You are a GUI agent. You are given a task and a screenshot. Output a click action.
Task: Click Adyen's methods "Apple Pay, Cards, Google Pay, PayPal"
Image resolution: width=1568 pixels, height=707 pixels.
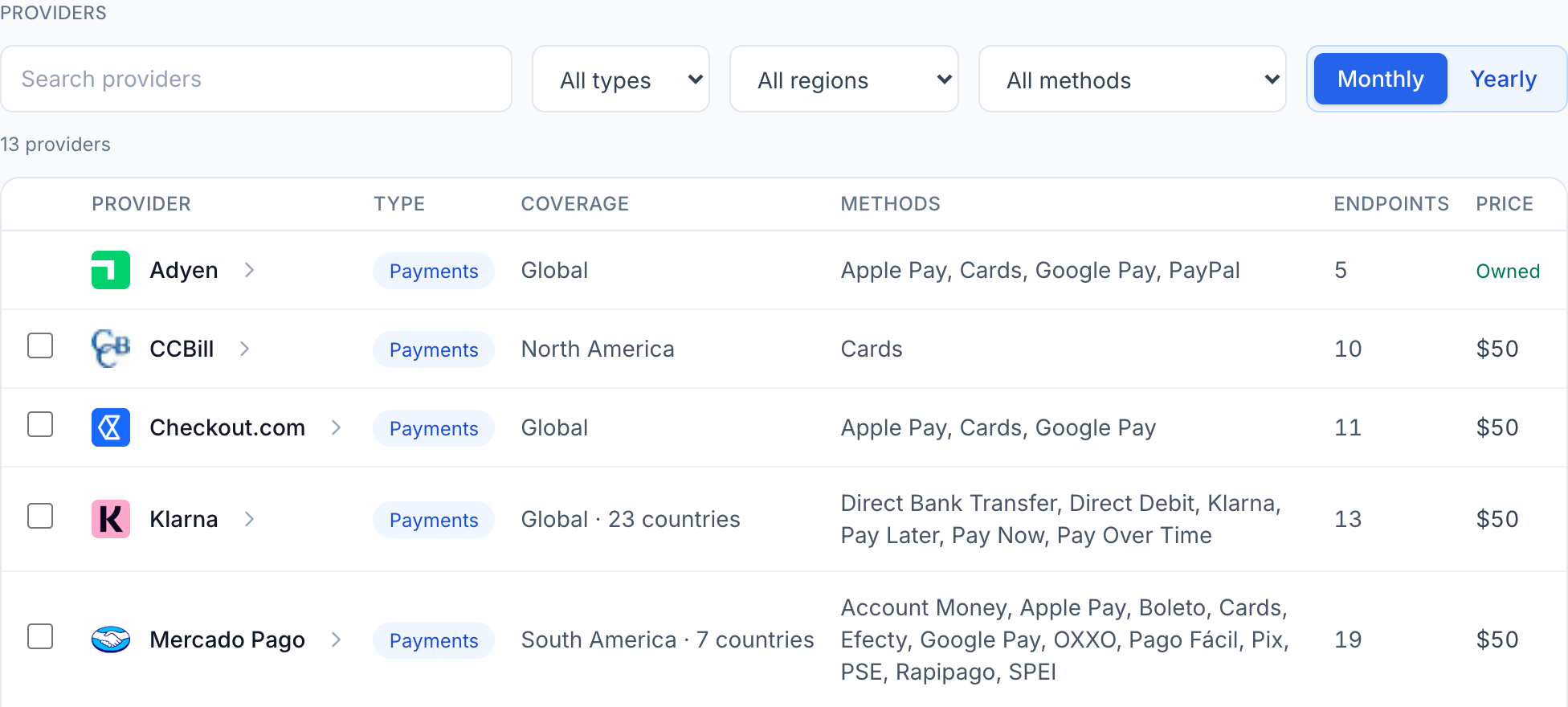[x=1040, y=270]
